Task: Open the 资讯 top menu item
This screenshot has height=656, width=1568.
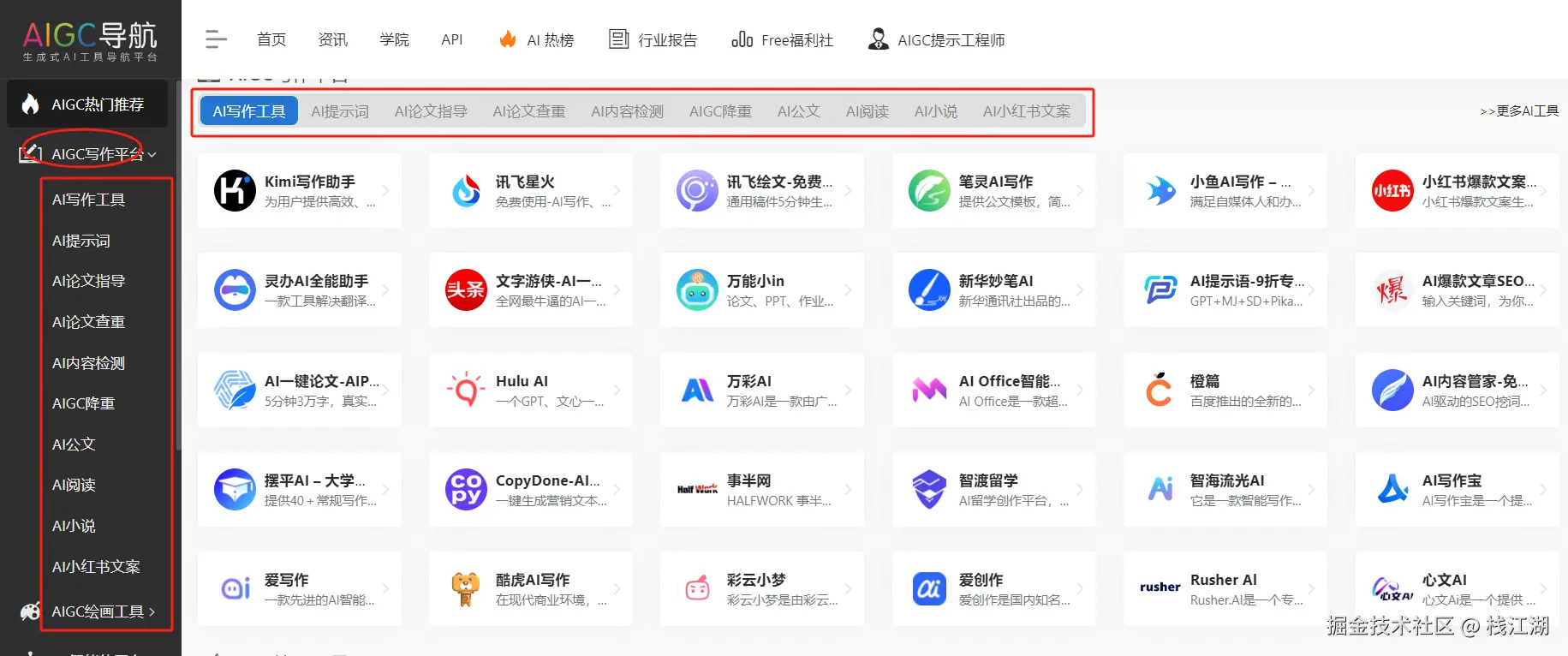Action: [x=333, y=39]
